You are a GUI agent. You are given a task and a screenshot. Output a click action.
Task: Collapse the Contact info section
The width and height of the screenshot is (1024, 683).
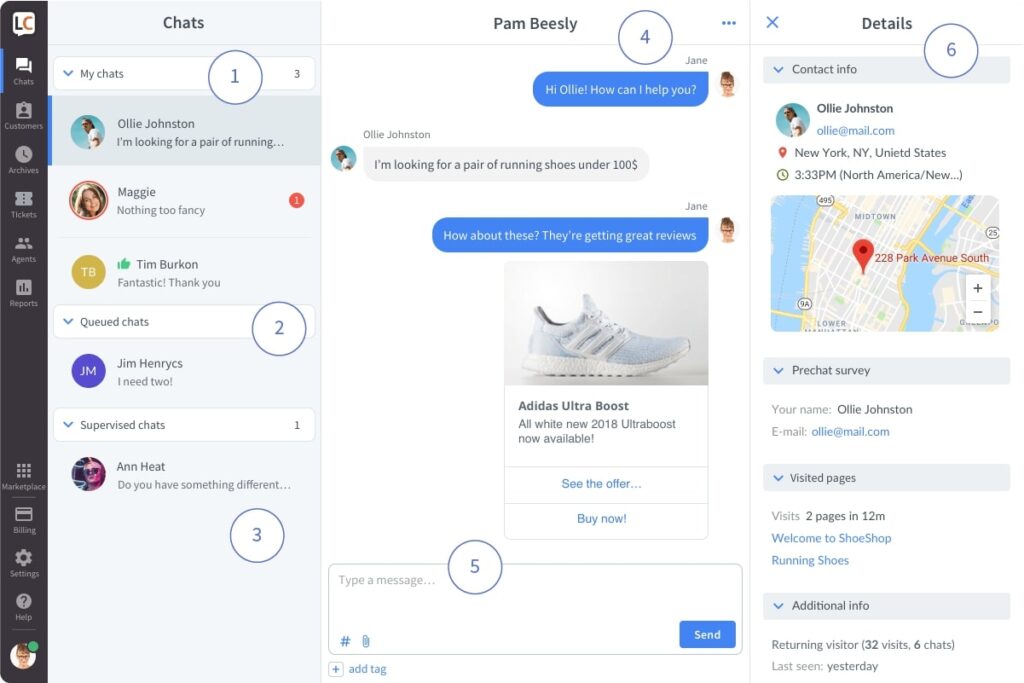coord(779,69)
